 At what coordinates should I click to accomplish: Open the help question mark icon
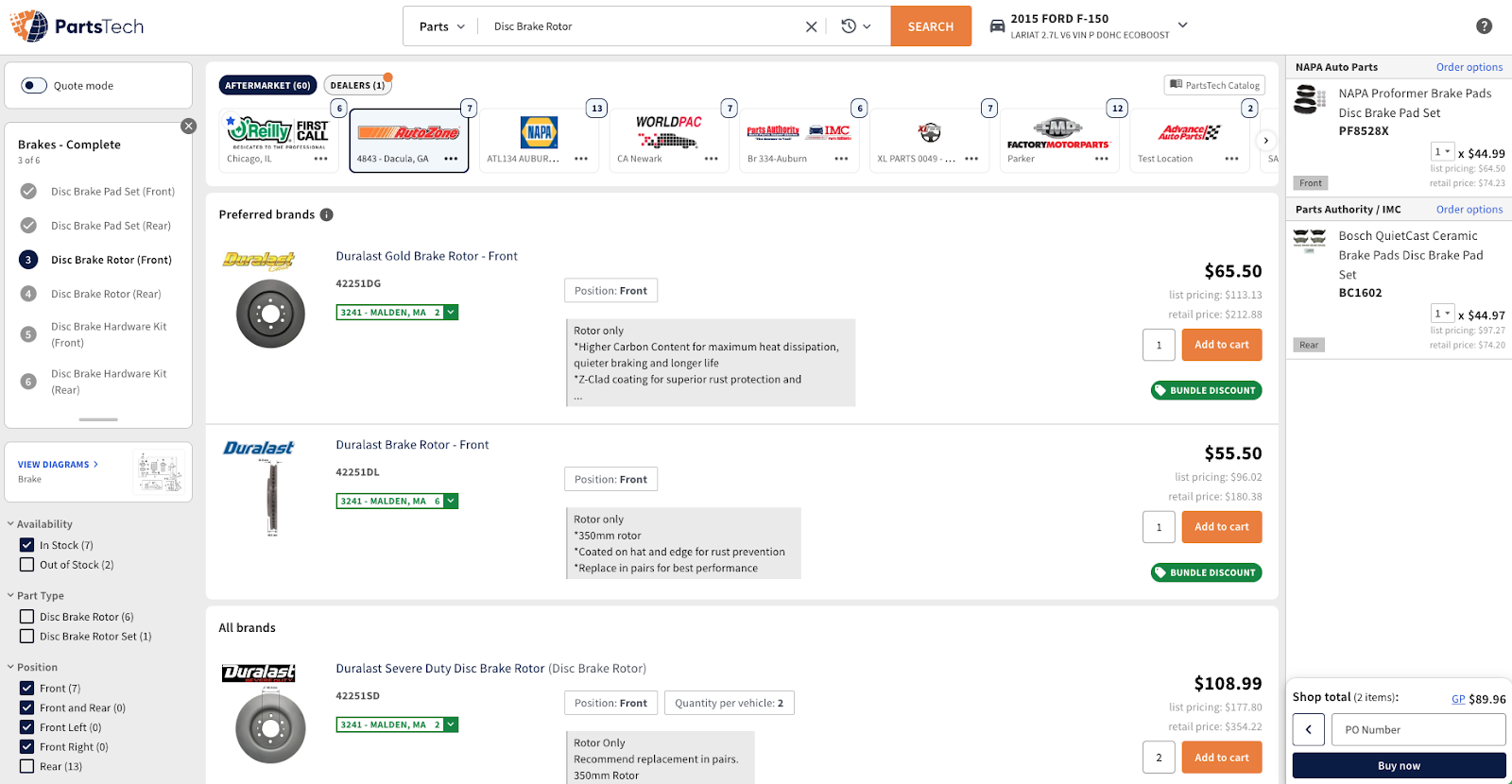1485,26
